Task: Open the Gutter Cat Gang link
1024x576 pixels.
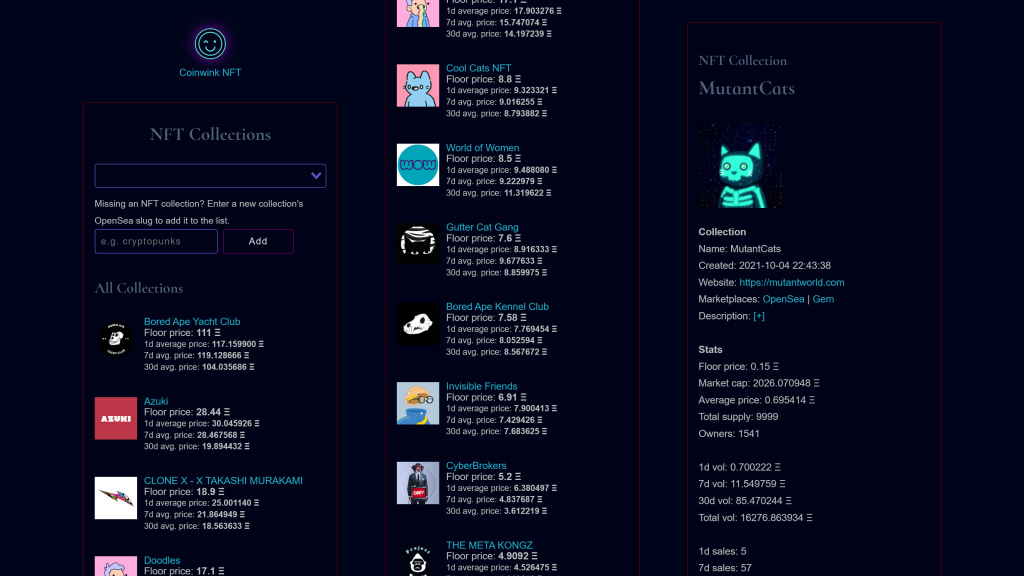Action: tap(482, 227)
